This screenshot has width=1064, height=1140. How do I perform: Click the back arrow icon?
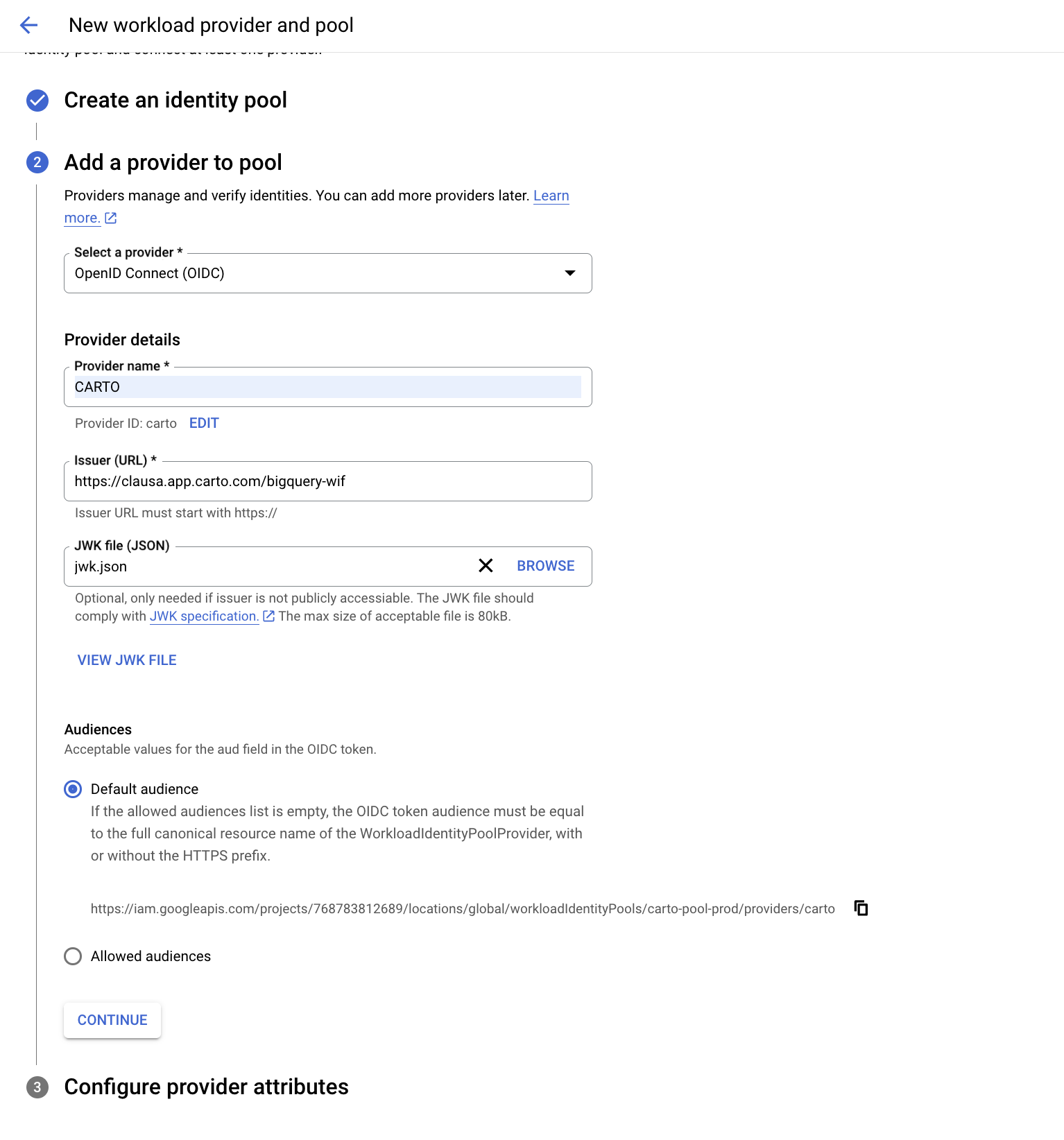coord(28,26)
